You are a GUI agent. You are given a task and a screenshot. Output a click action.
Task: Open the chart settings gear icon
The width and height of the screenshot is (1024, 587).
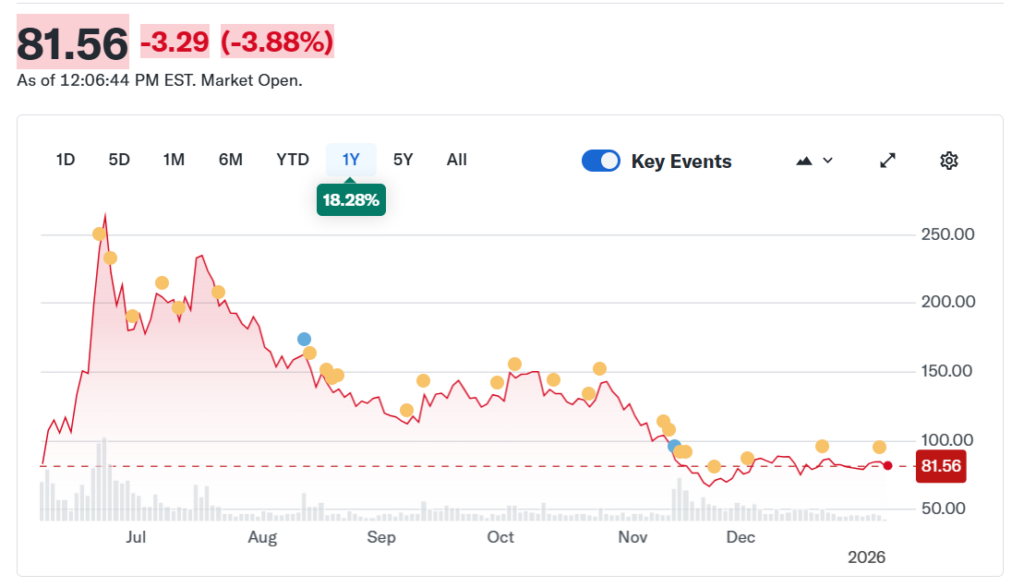[x=949, y=161]
